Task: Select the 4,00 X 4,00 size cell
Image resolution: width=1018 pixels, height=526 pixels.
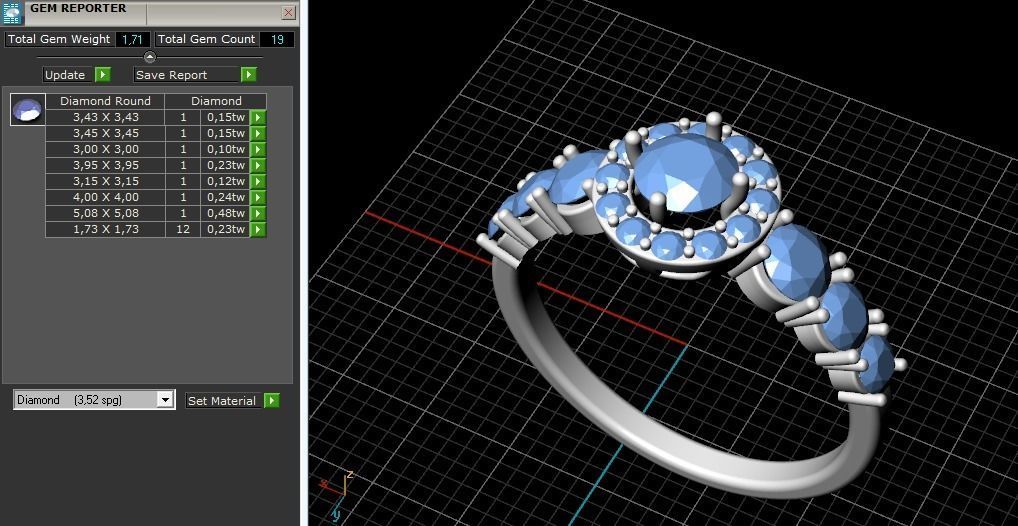Action: click(106, 197)
